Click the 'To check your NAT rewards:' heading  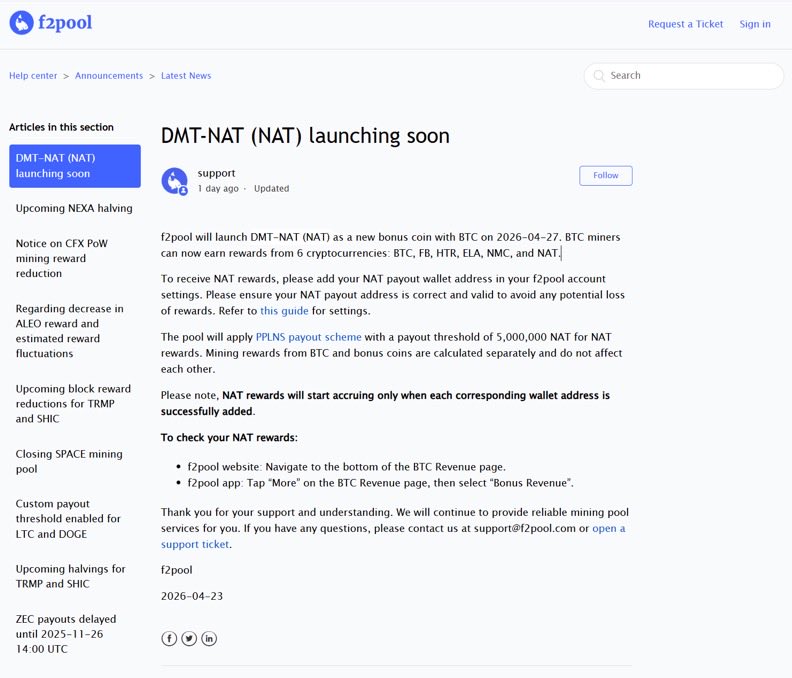pos(229,438)
